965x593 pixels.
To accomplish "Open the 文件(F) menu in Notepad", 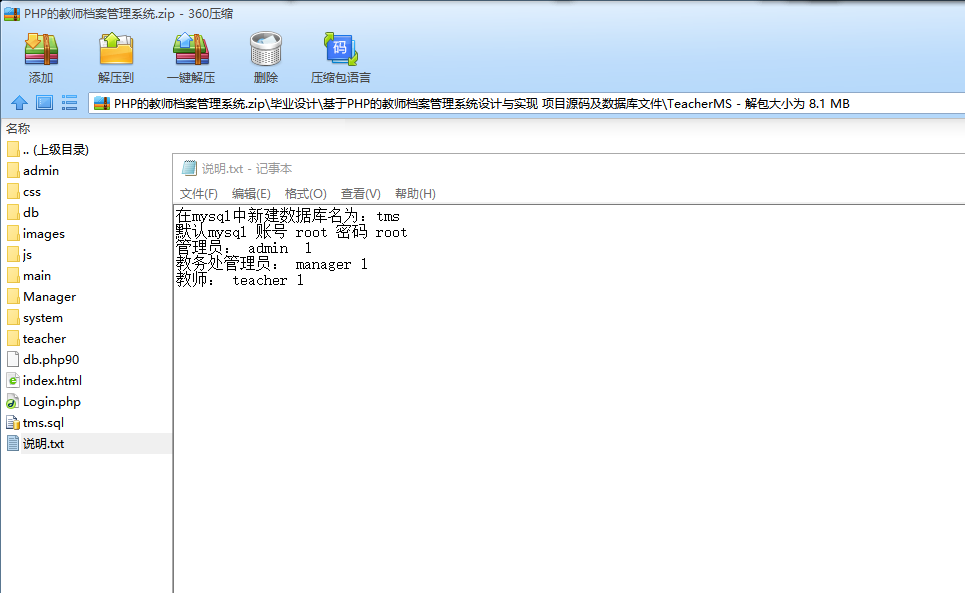I will coord(199,194).
